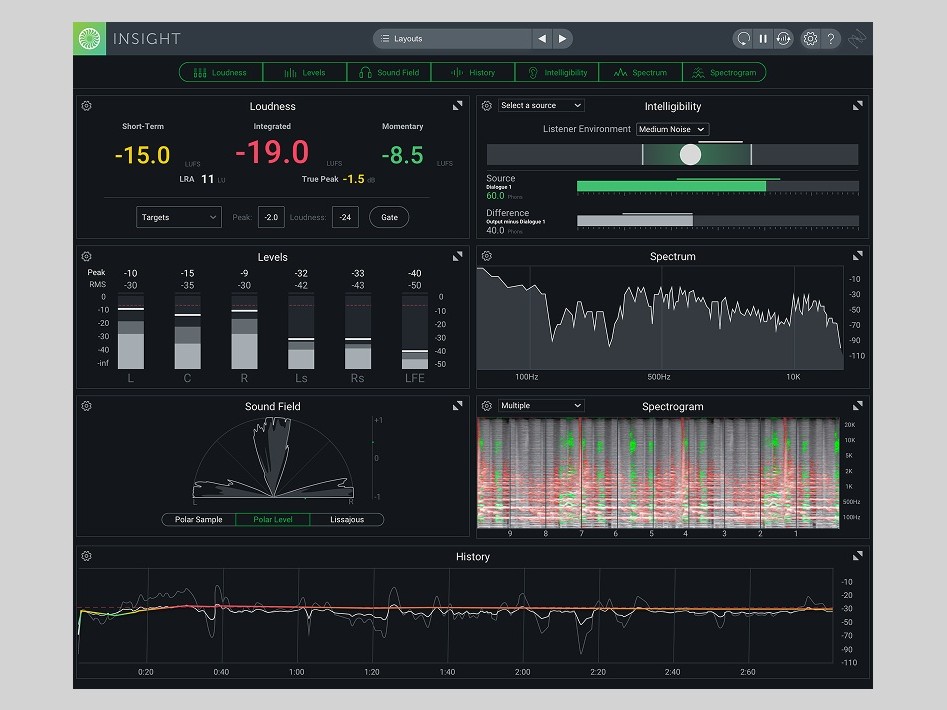Screen dimensions: 947x710
Task: Switch to the Spectrogram tab
Action: pos(725,72)
